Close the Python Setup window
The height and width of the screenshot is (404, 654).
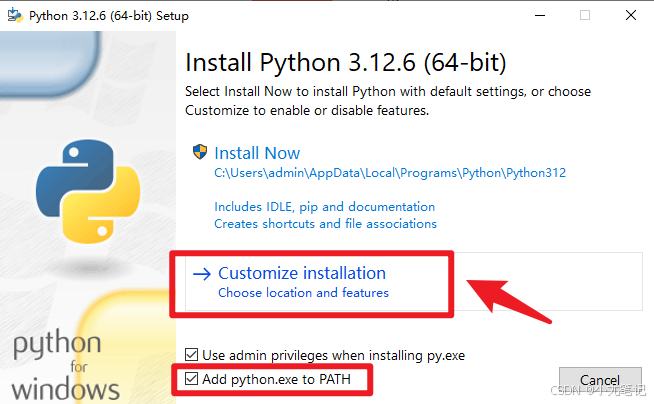[x=631, y=15]
